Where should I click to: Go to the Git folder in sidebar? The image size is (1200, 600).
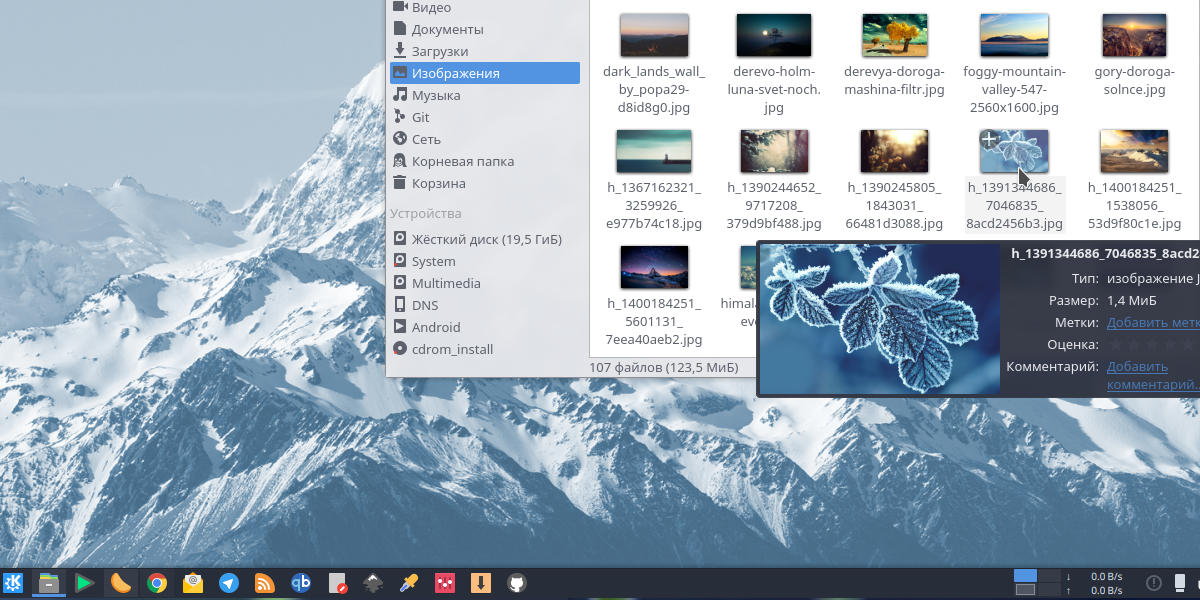coord(420,117)
